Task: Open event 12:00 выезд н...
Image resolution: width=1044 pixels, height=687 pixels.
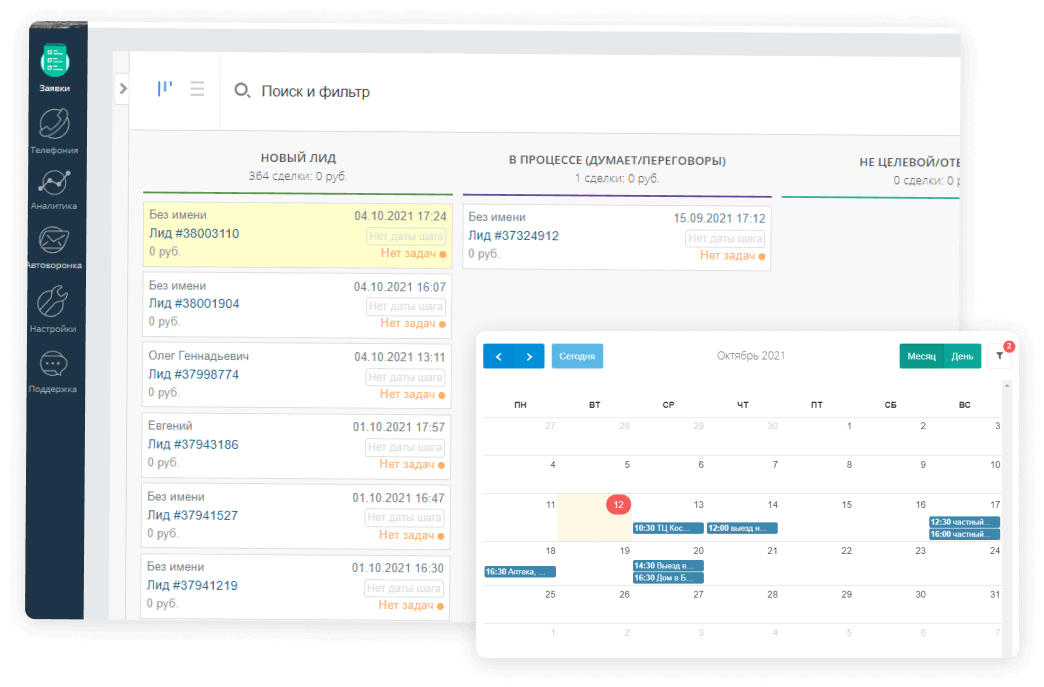Action: pyautogui.click(x=742, y=528)
